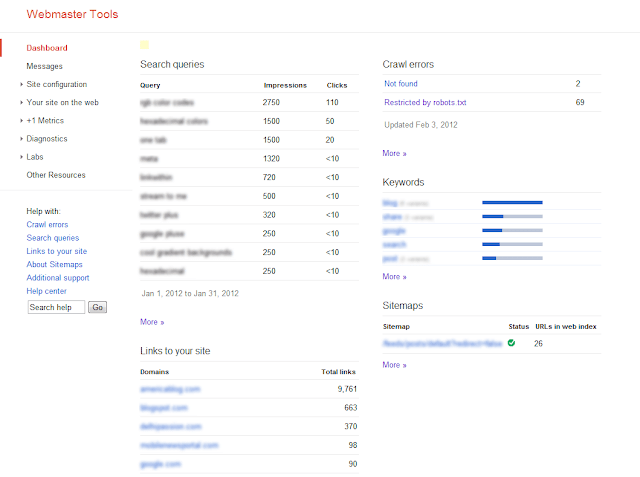Image resolution: width=640 pixels, height=477 pixels.
Task: Open Site configuration menu item
Action: [56, 84]
